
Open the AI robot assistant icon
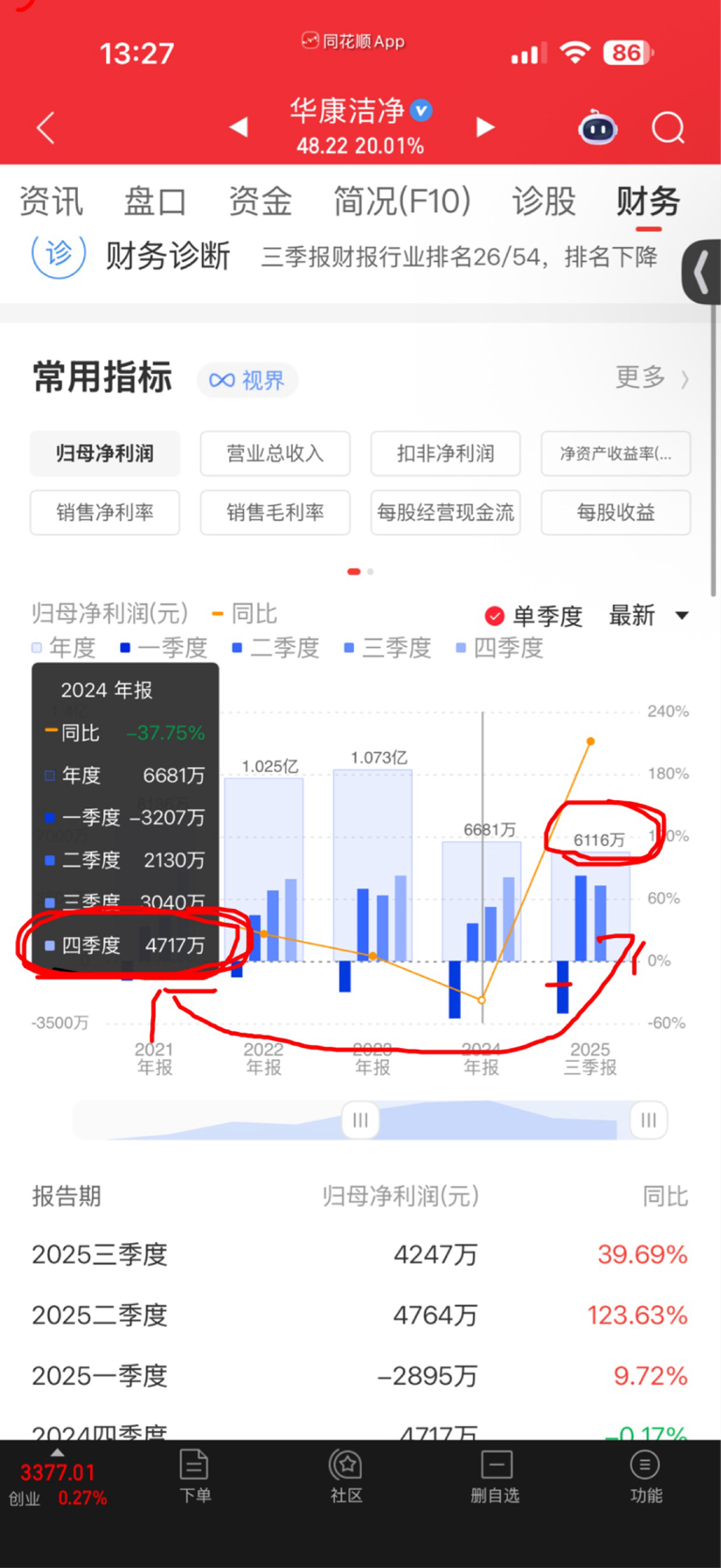[598, 127]
